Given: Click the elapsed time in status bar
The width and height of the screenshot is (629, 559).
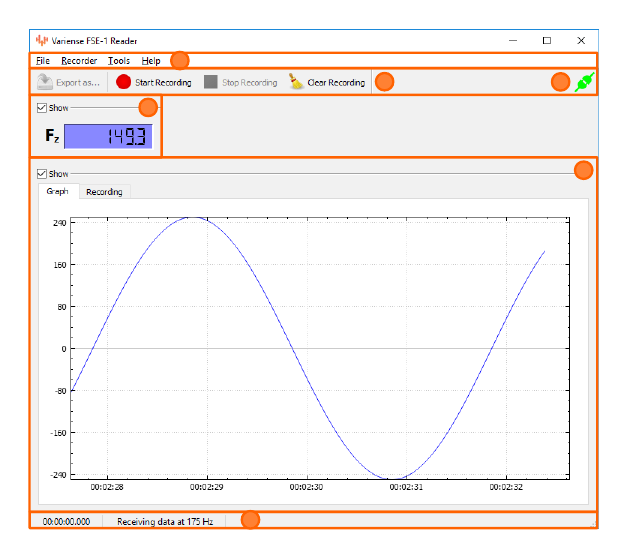Looking at the screenshot, I should (66, 521).
